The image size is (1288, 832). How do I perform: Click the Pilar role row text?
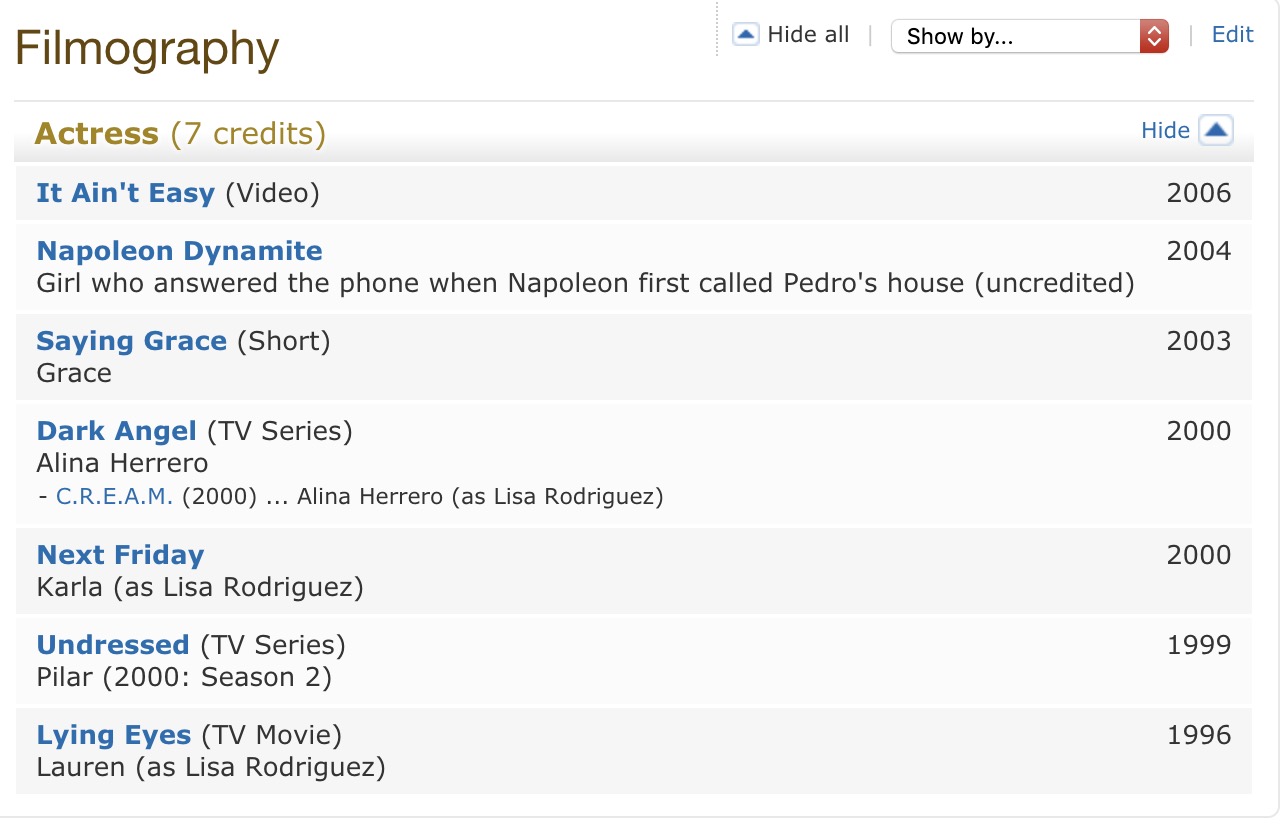[184, 677]
